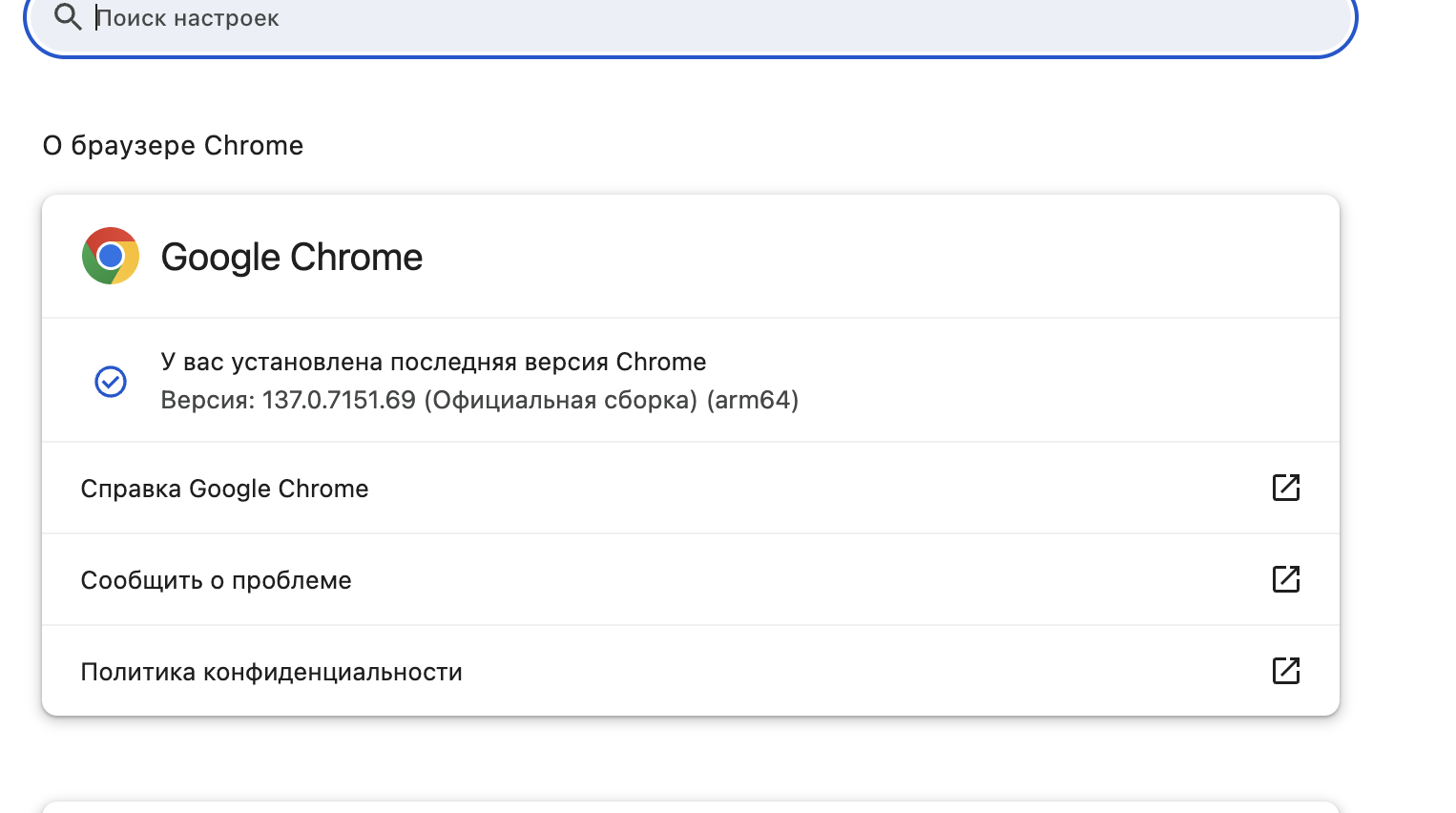The width and height of the screenshot is (1456, 813).
Task: Click the "О браузере Chrome" heading
Action: [x=173, y=145]
